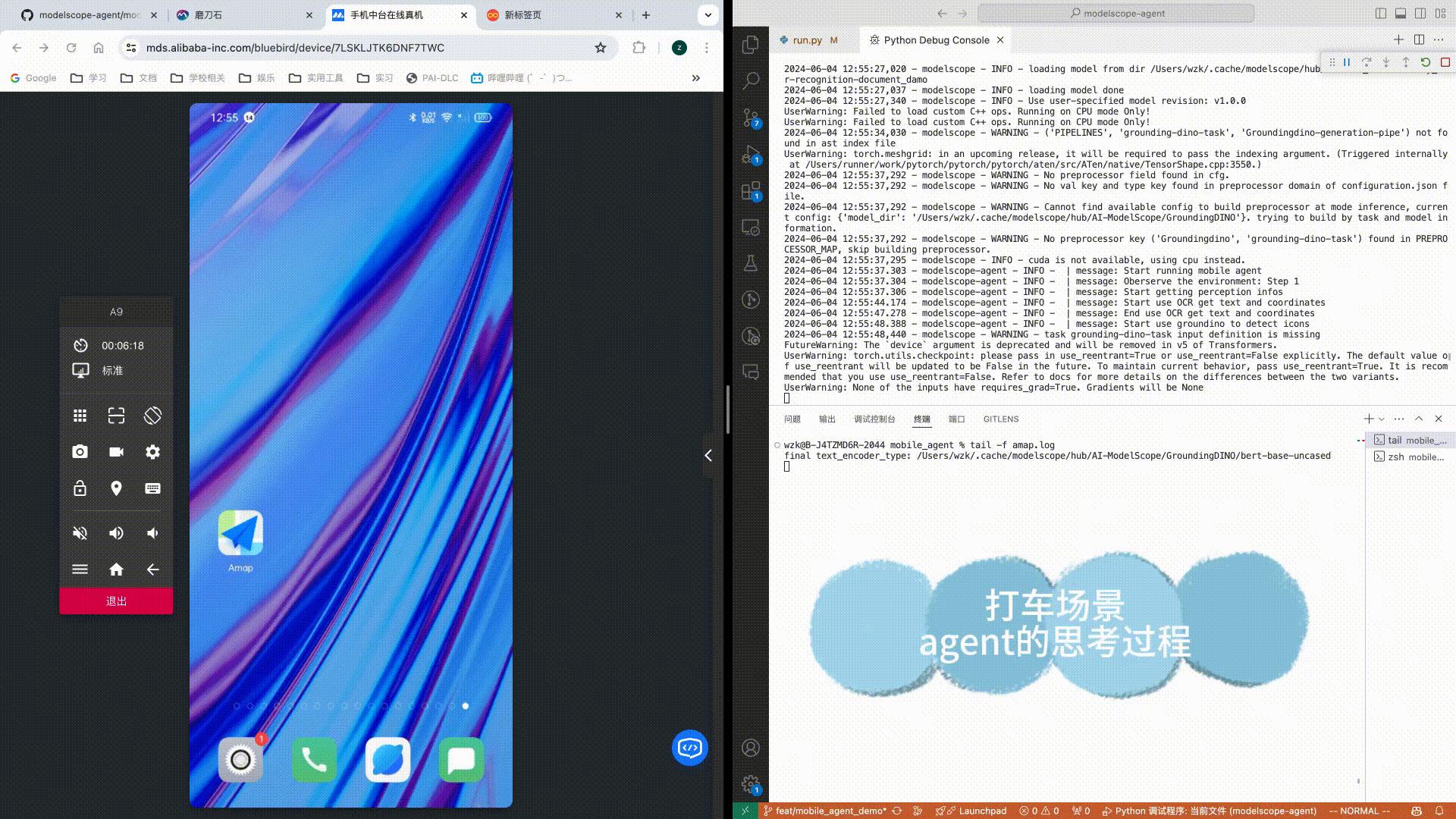The height and width of the screenshot is (819, 1456).
Task: Click the 退出 exit button
Action: (115, 600)
